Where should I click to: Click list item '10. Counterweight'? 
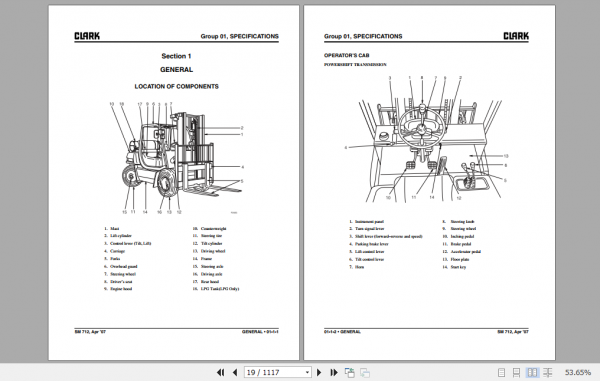209,229
